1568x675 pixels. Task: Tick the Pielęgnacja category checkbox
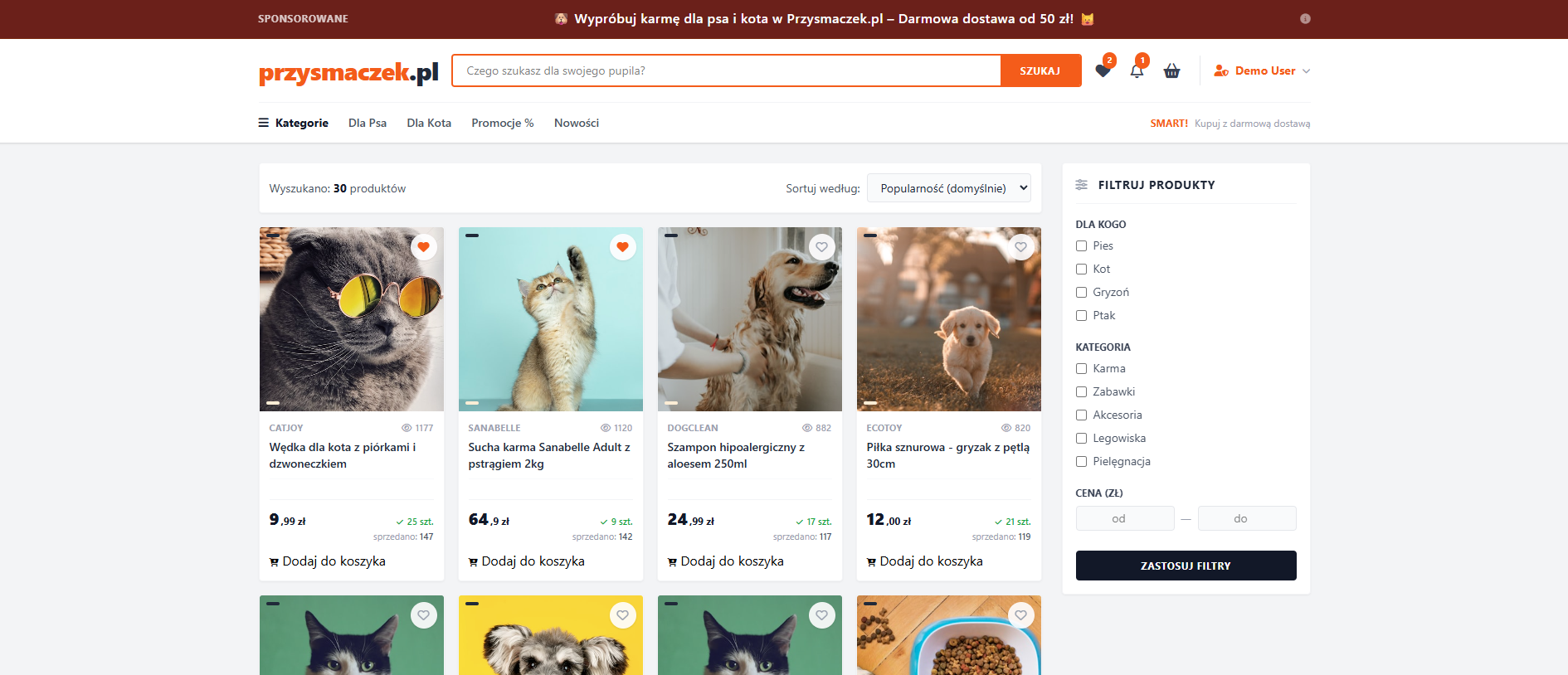click(x=1081, y=461)
